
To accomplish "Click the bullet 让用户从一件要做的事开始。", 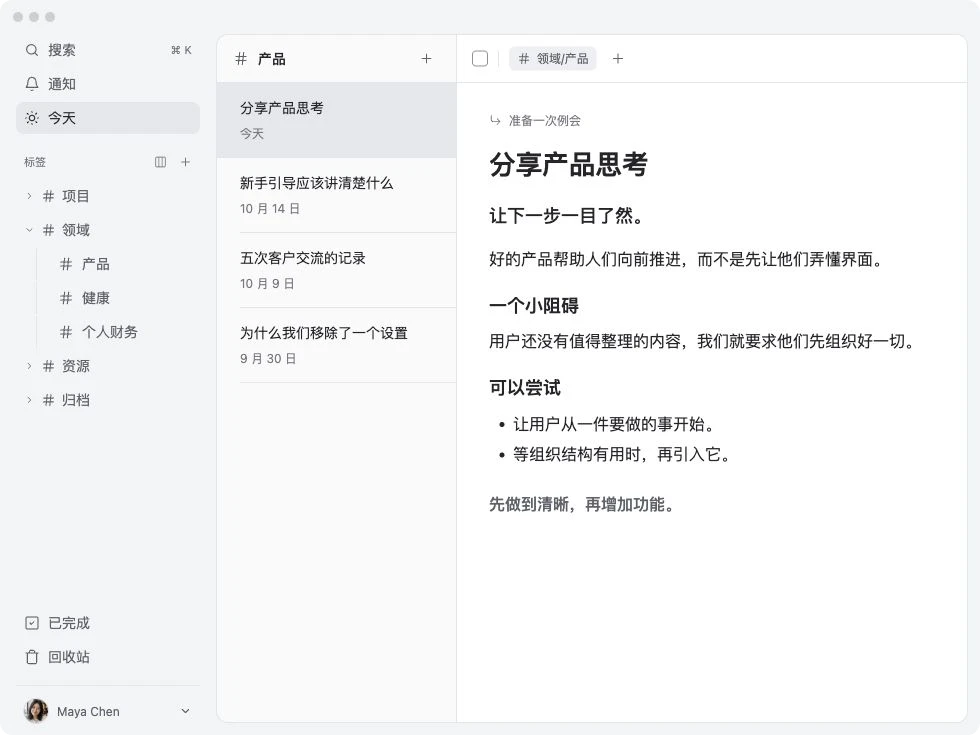I will tap(614, 424).
